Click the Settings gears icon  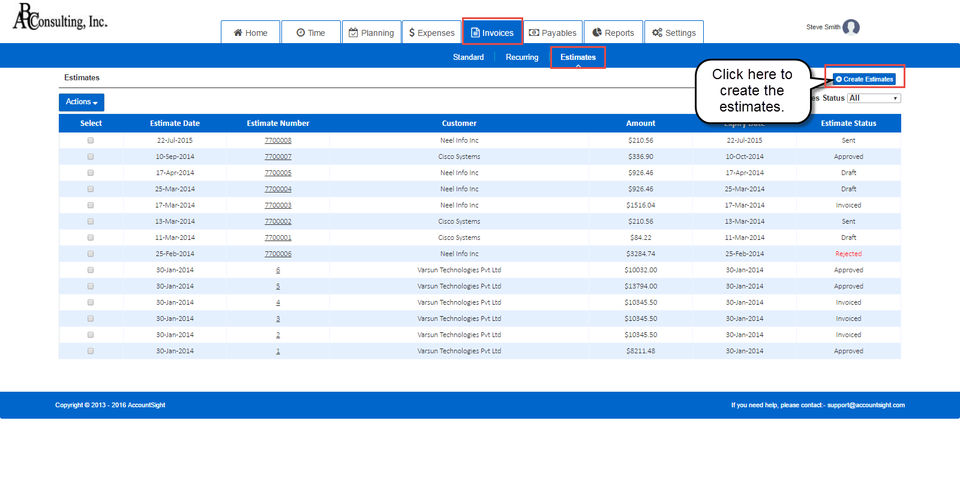tap(657, 33)
